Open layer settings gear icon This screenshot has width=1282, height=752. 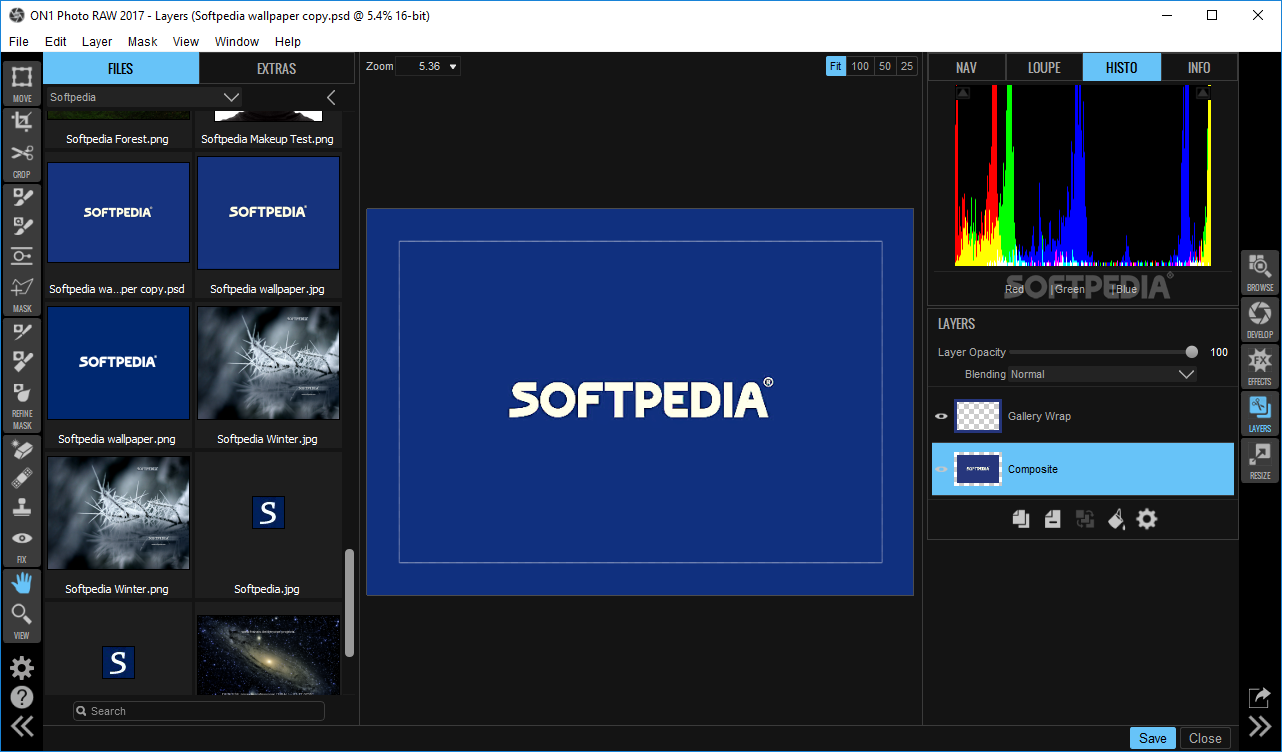tap(1147, 519)
